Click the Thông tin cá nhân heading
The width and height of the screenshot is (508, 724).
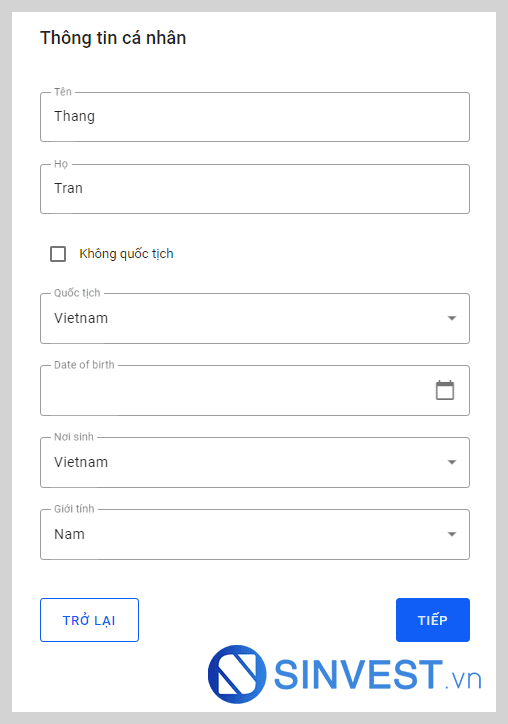coord(113,38)
